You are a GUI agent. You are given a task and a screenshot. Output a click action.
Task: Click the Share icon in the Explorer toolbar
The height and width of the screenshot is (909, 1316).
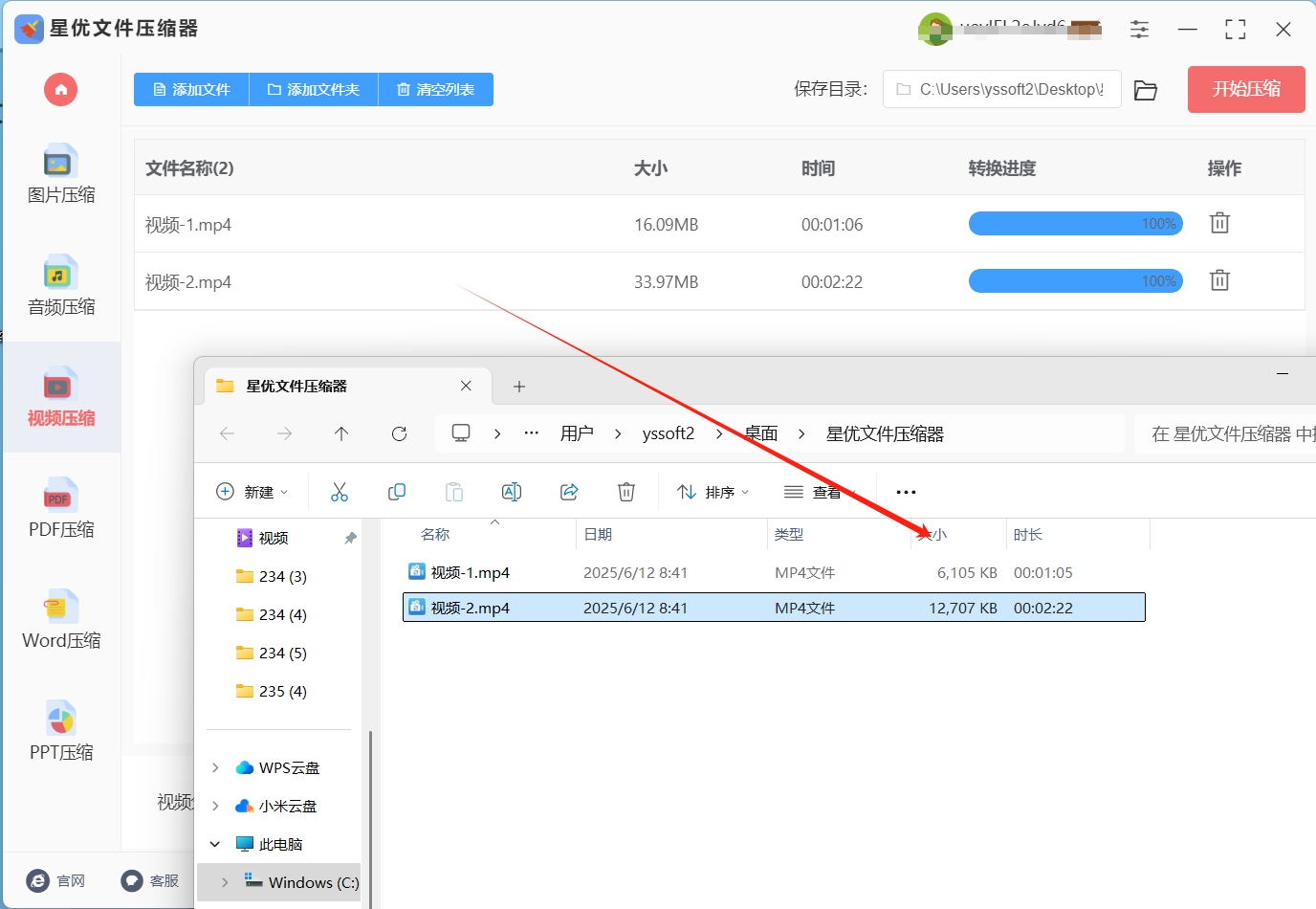(x=569, y=492)
